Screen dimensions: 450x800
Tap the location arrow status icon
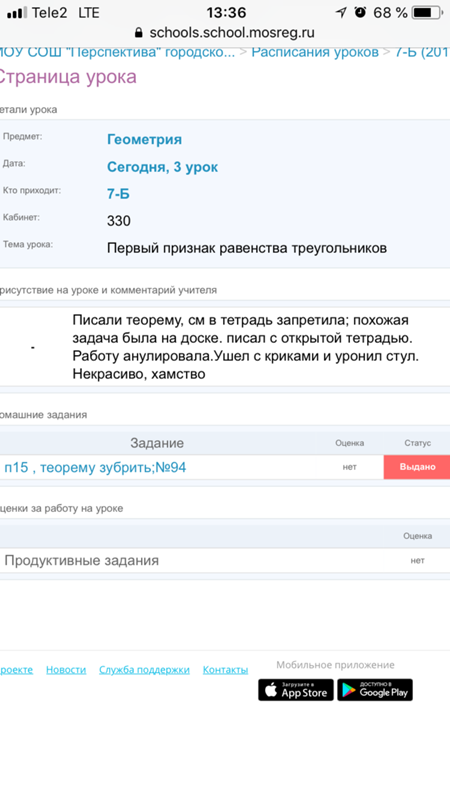pos(340,12)
